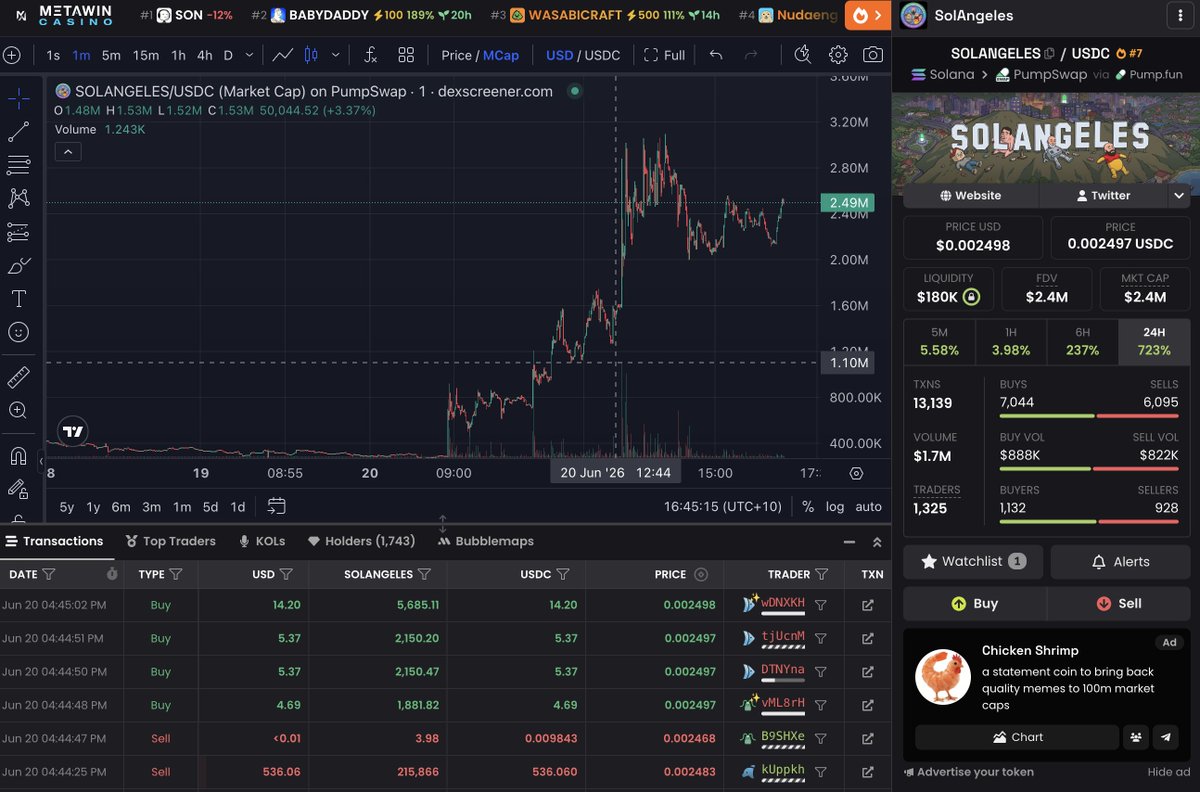Toggle the log scale option
The width and height of the screenshot is (1200, 792).
click(835, 507)
